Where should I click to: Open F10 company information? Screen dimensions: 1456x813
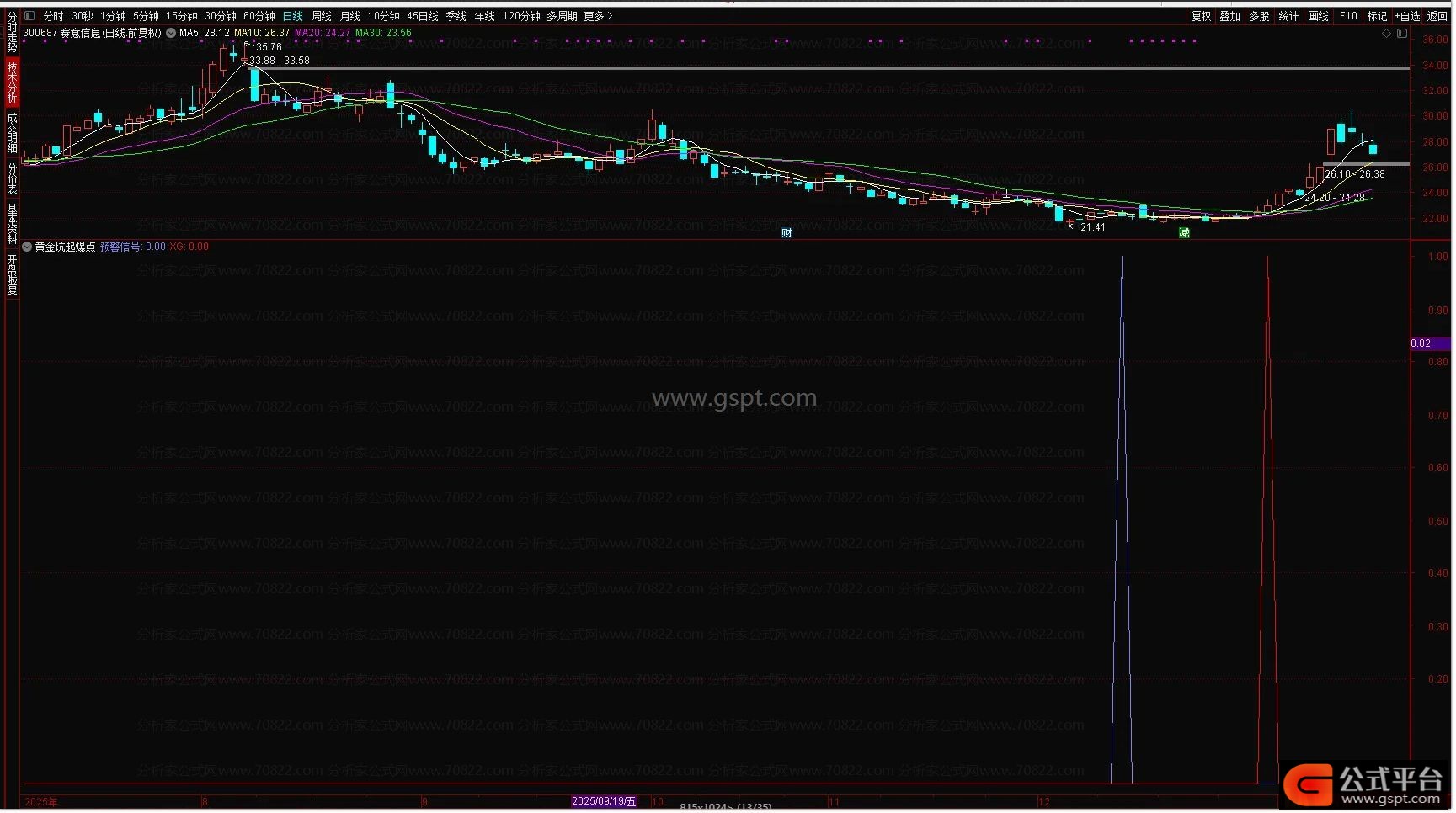[x=1348, y=16]
